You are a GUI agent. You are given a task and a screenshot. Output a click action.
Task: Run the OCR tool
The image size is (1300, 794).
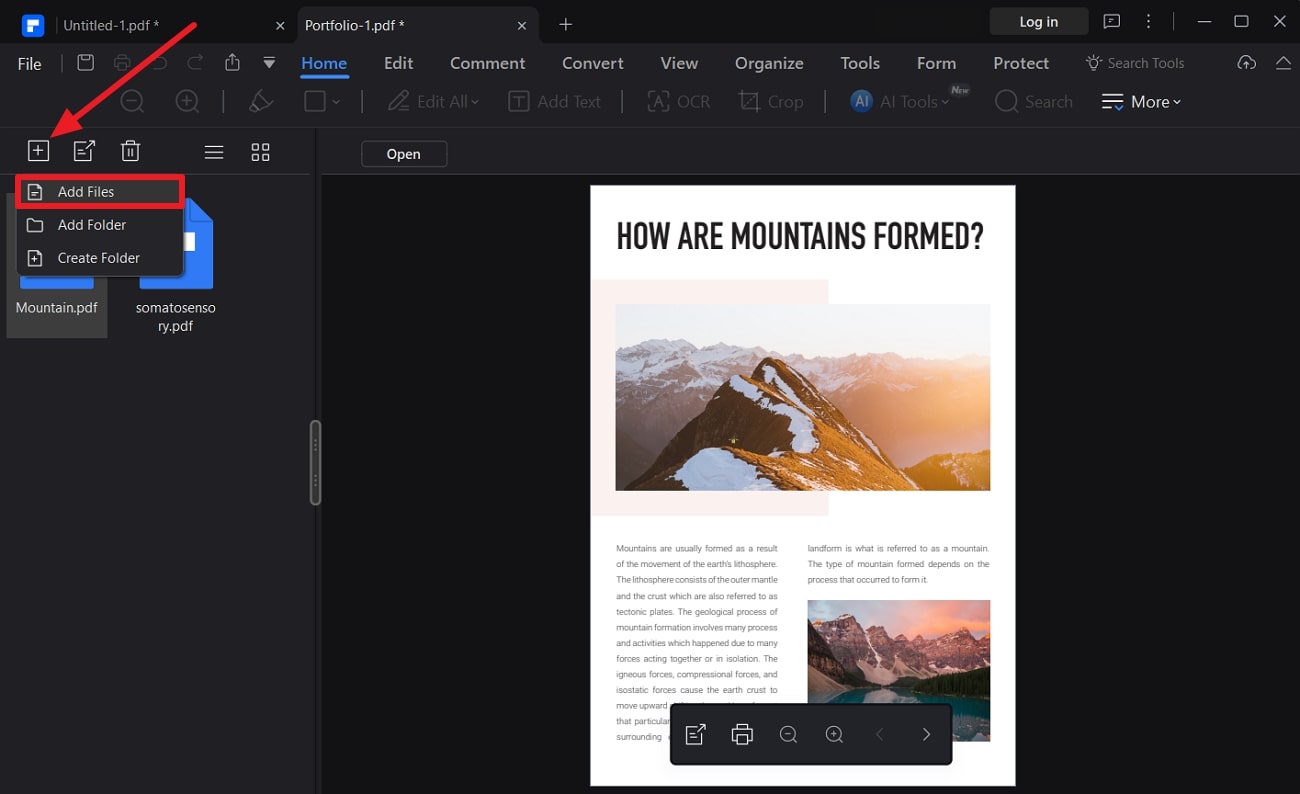tap(679, 101)
